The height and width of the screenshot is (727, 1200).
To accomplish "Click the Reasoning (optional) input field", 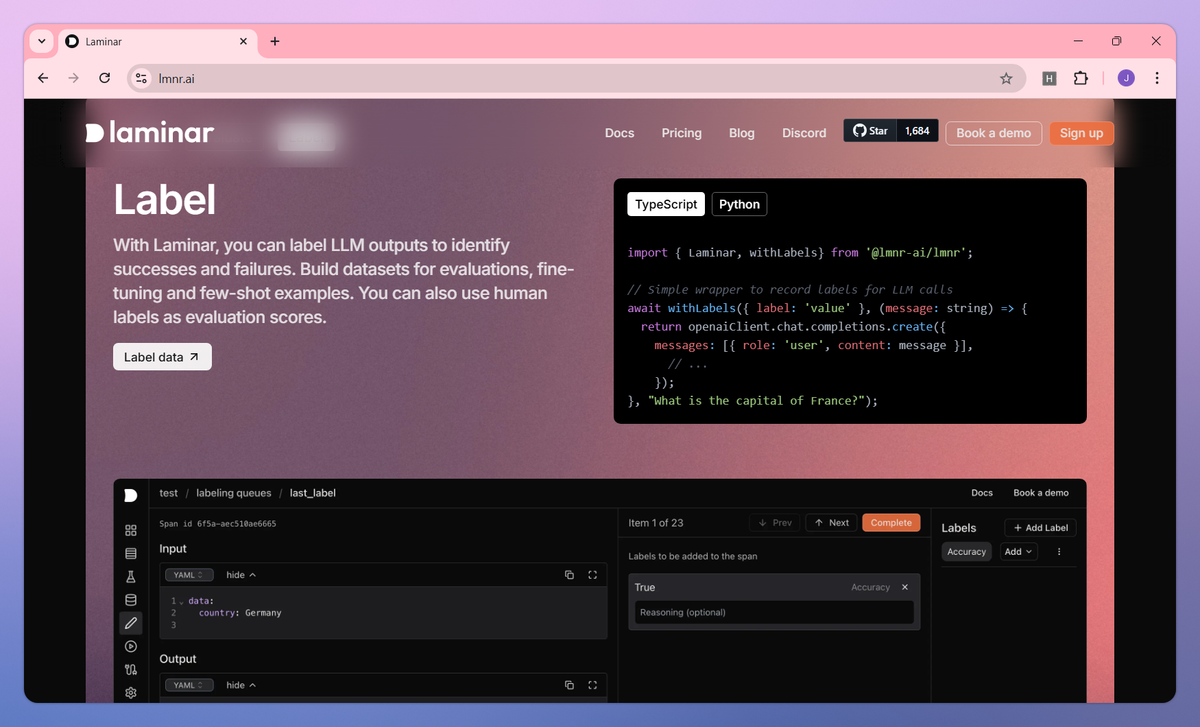I will pos(774,612).
